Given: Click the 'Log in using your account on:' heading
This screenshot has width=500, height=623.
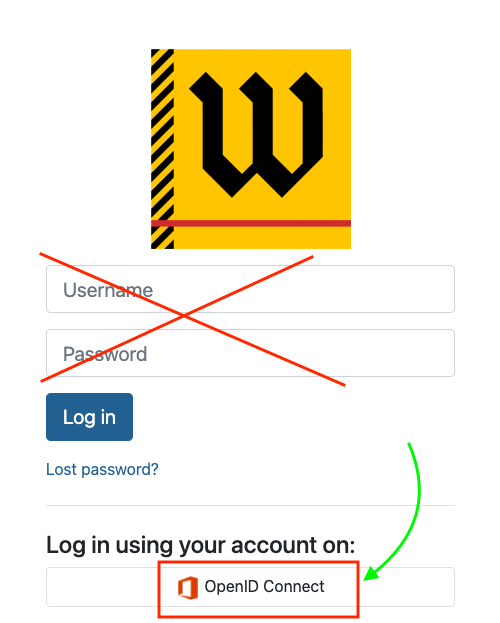Looking at the screenshot, I should pos(200,545).
